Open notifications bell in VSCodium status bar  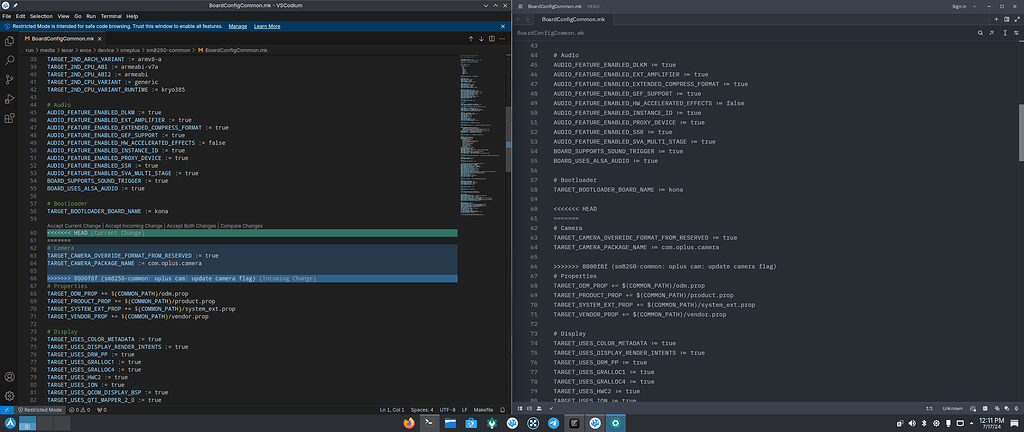502,410
